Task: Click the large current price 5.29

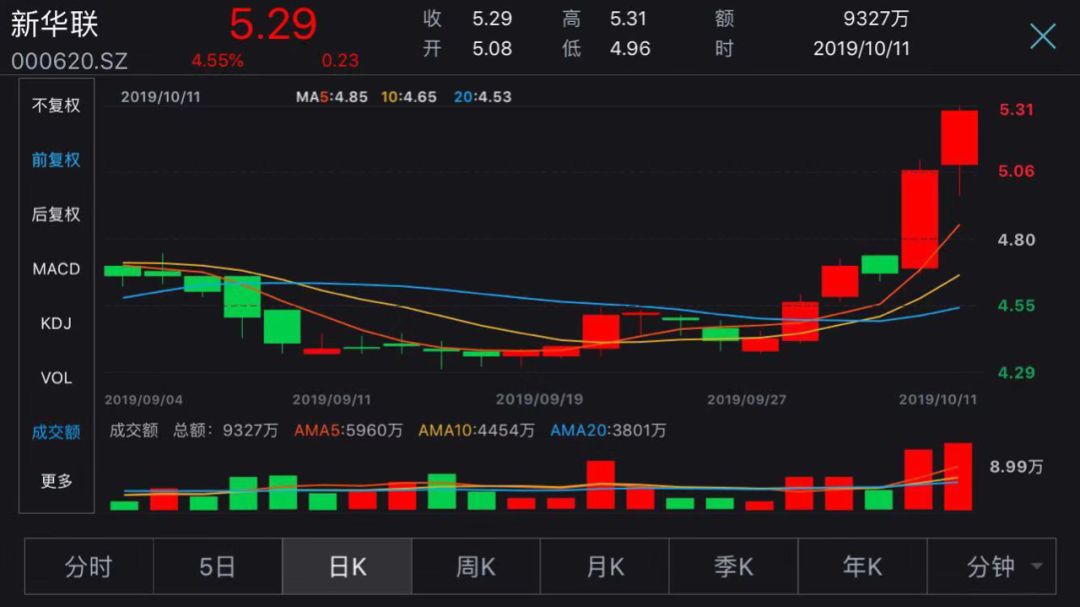Action: click(x=273, y=25)
